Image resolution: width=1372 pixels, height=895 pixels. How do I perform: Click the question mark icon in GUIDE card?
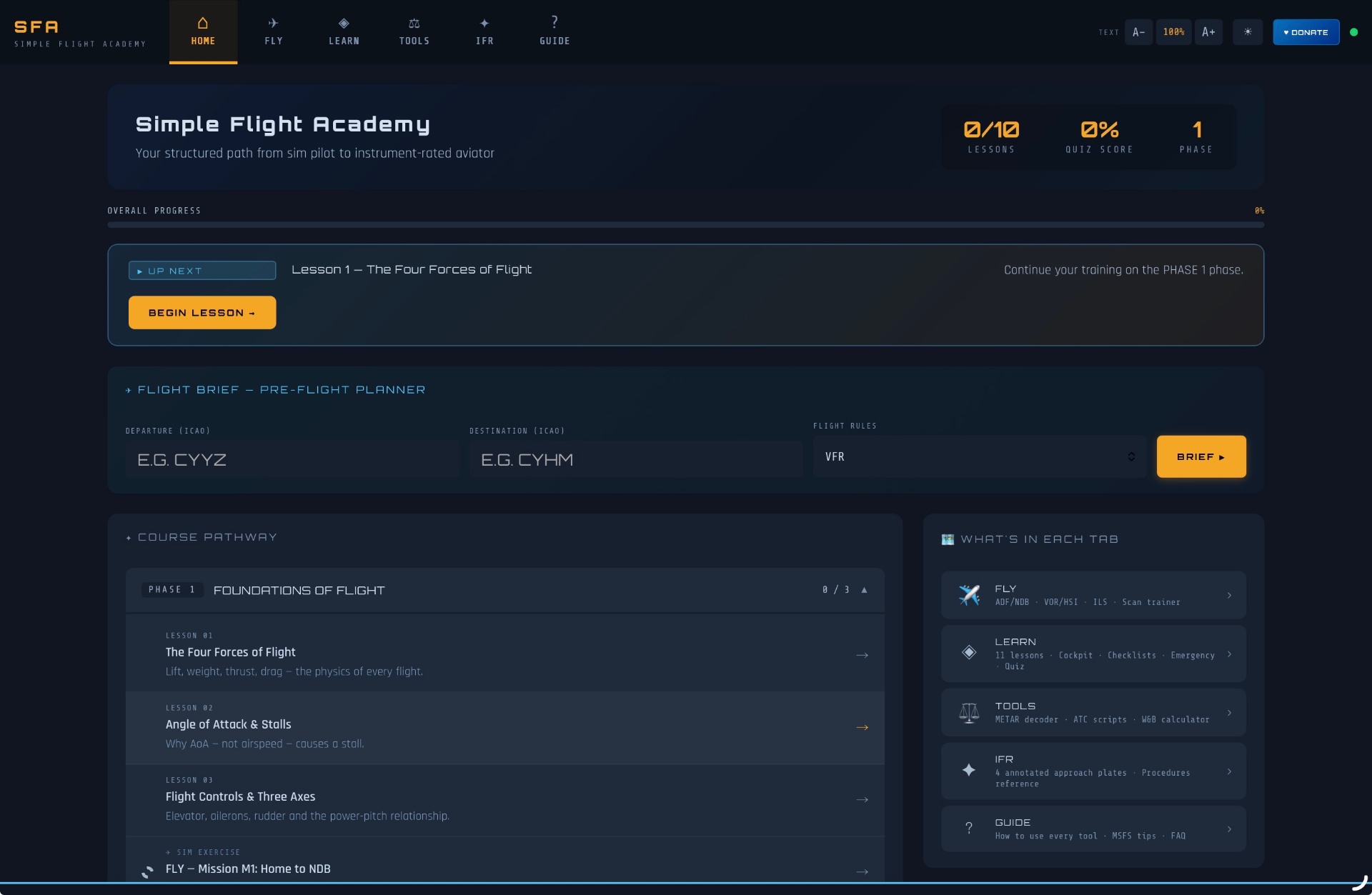coord(969,828)
